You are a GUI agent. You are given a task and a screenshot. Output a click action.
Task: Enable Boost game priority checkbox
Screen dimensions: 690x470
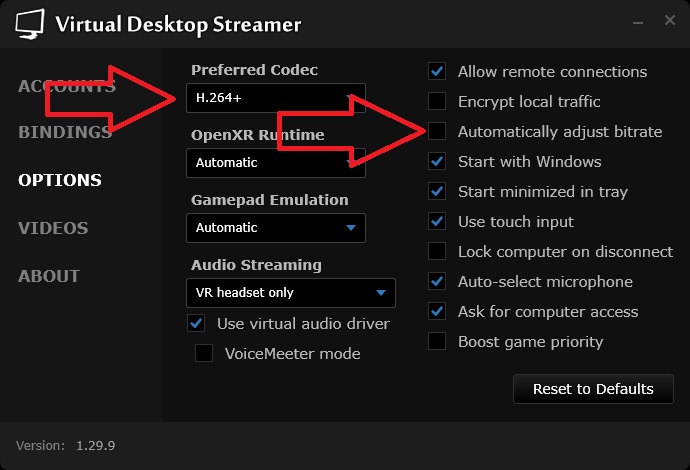click(x=437, y=341)
